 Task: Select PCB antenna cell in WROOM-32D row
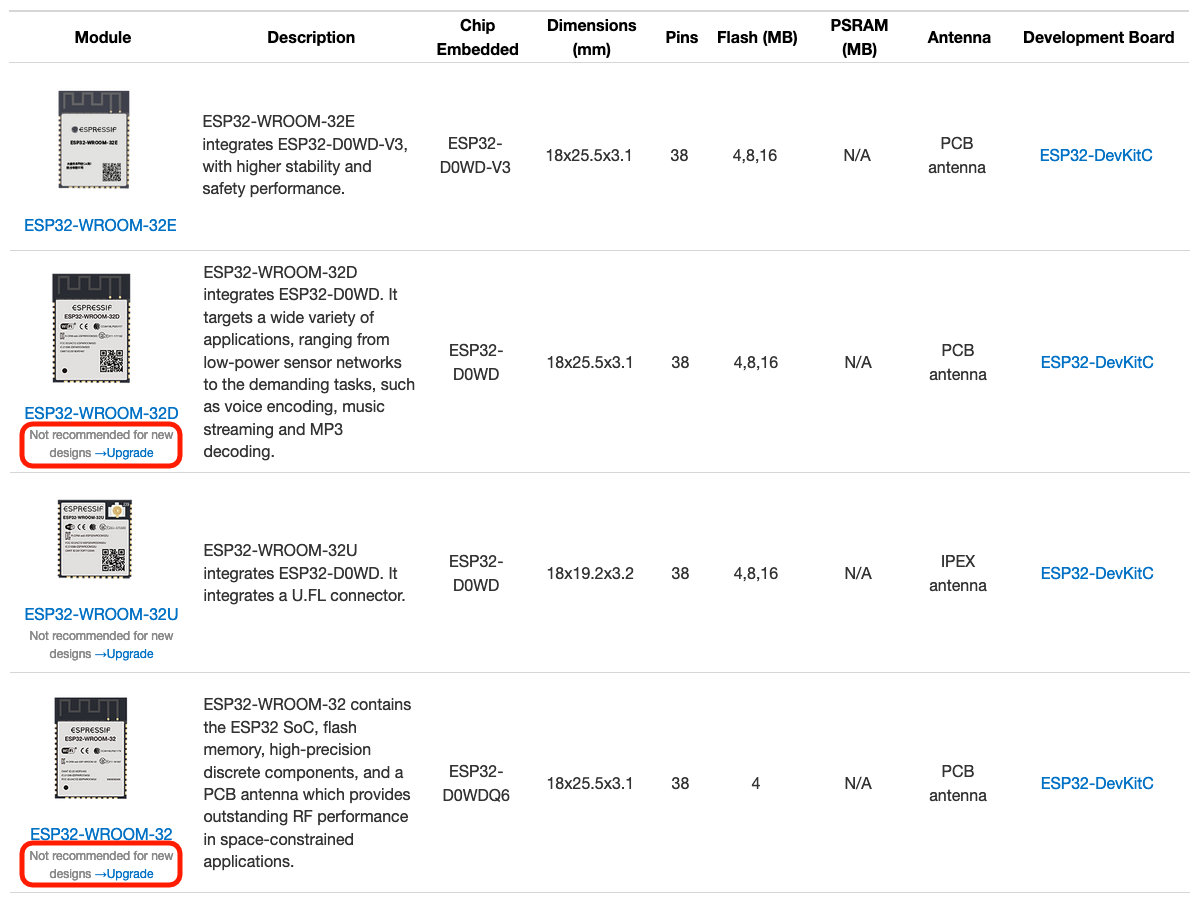(x=957, y=362)
